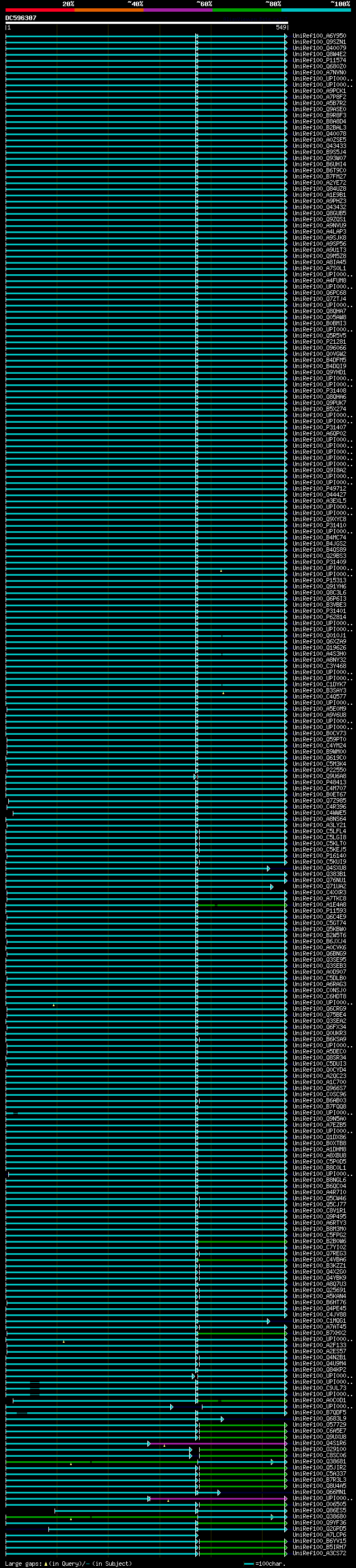Click the UniRef100_Q9YF36 label
The width and height of the screenshot is (356, 1568).
pos(319,1523)
